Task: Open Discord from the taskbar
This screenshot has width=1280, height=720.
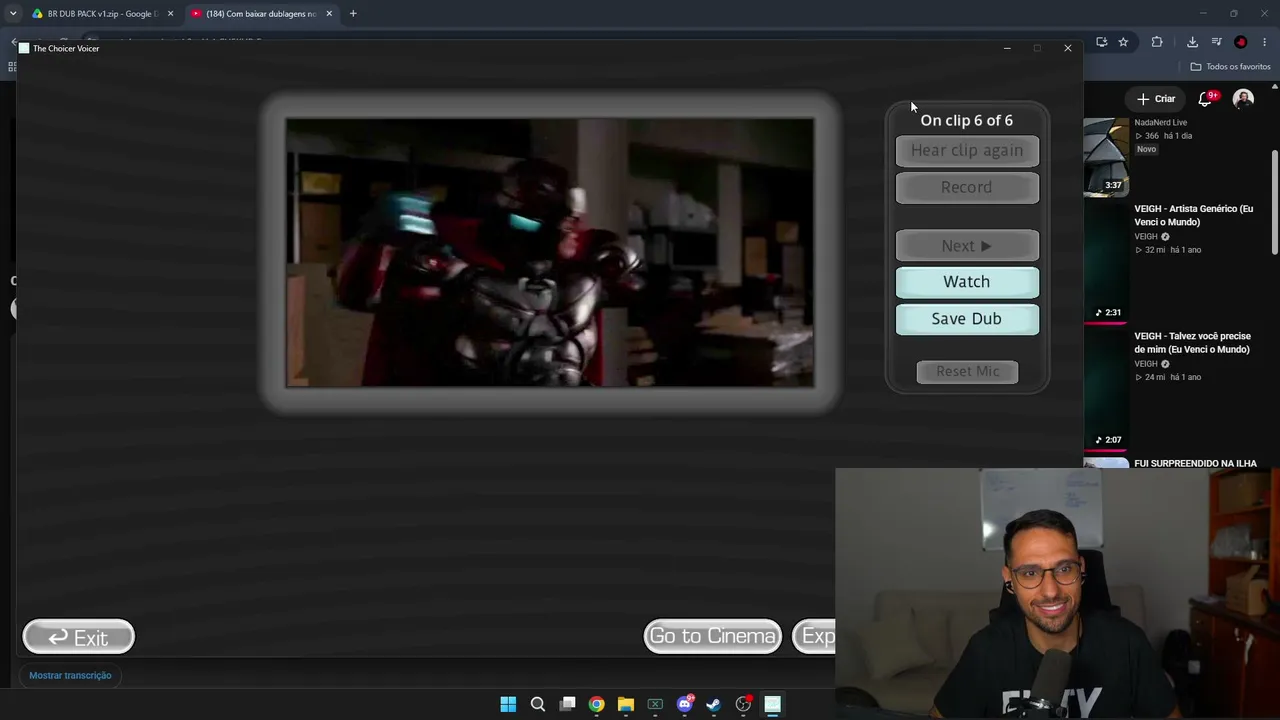Action: pos(685,704)
